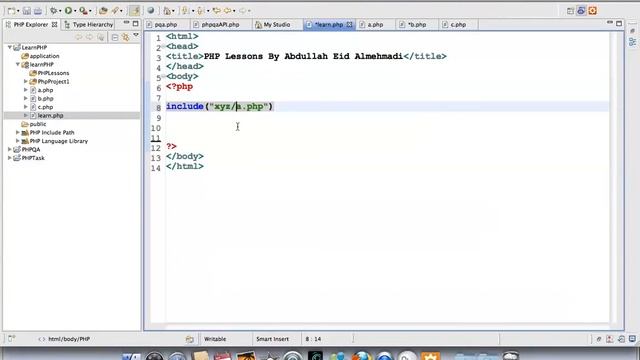Expand the PHPTask project
640x360 pixels.
tap(9, 158)
